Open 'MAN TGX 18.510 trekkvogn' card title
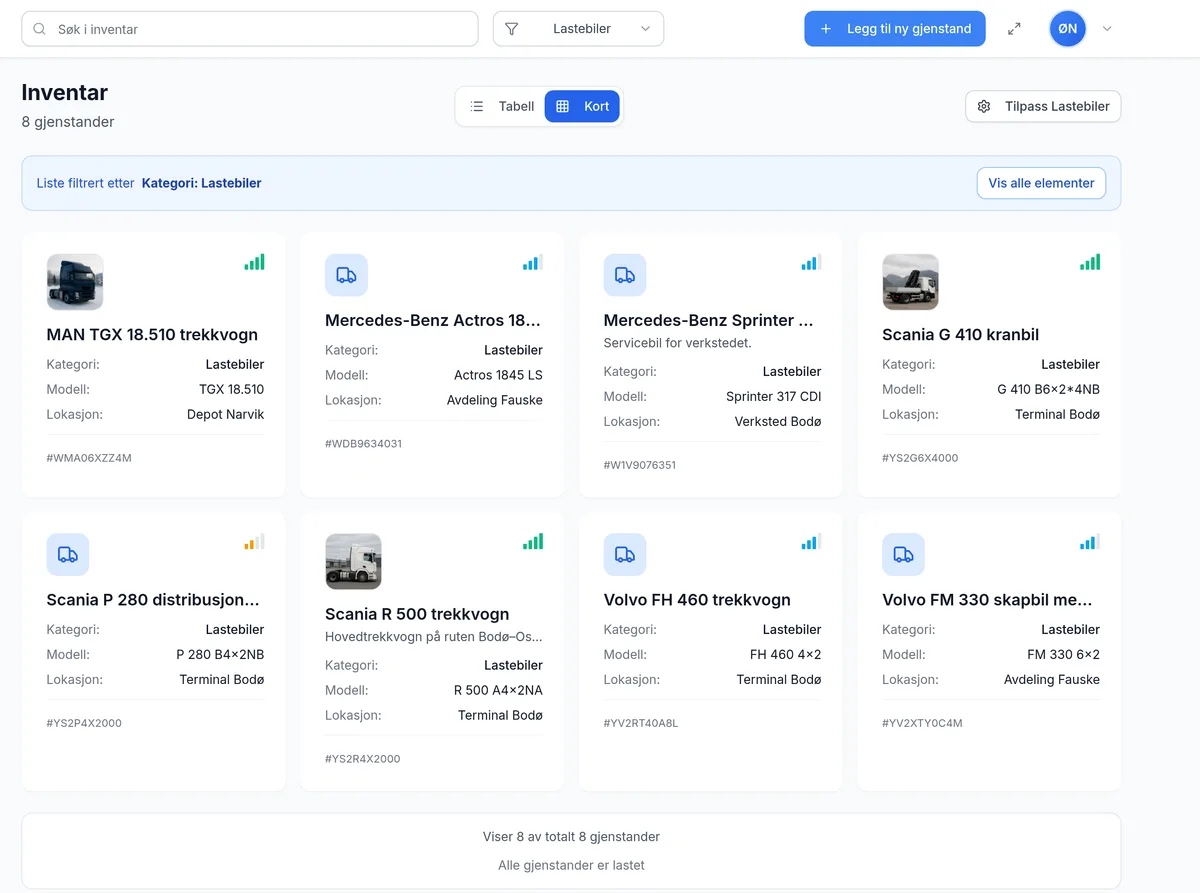 click(152, 335)
